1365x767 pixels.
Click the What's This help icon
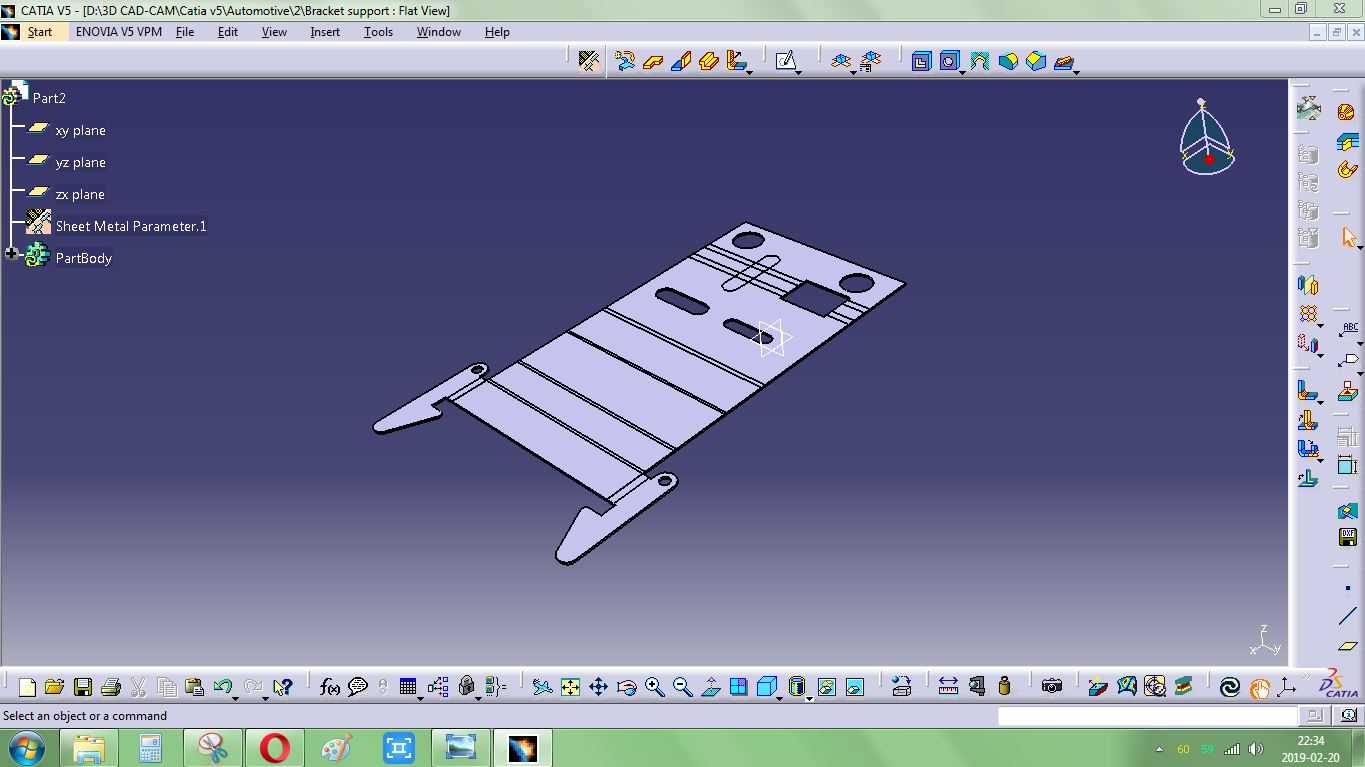click(x=282, y=687)
